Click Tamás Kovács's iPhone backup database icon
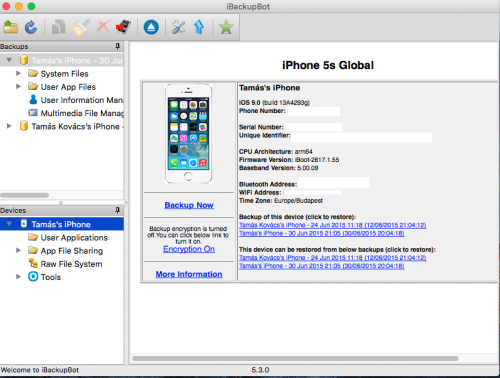Screen dimensions: 500x378 click(x=23, y=126)
